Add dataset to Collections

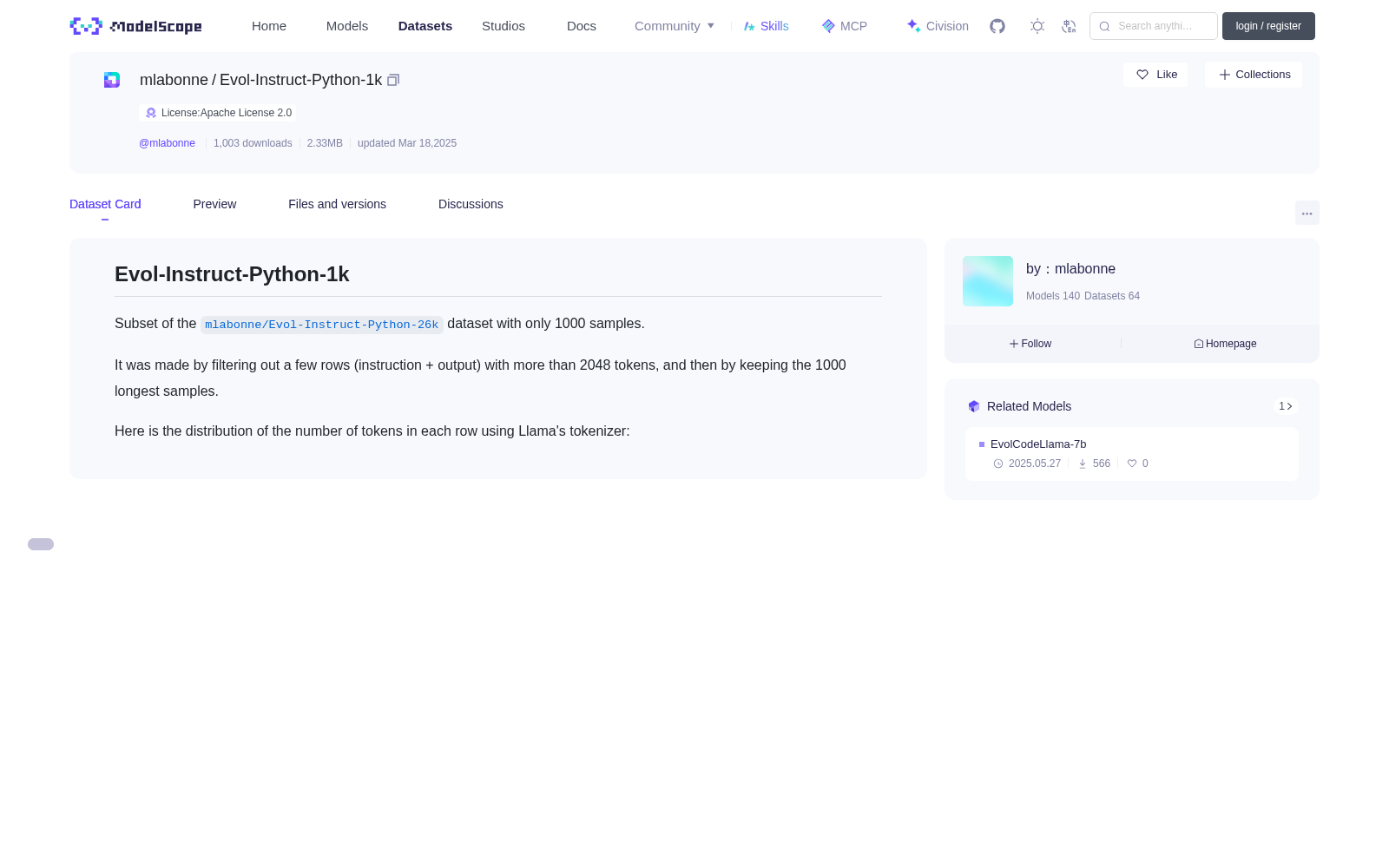(1254, 75)
